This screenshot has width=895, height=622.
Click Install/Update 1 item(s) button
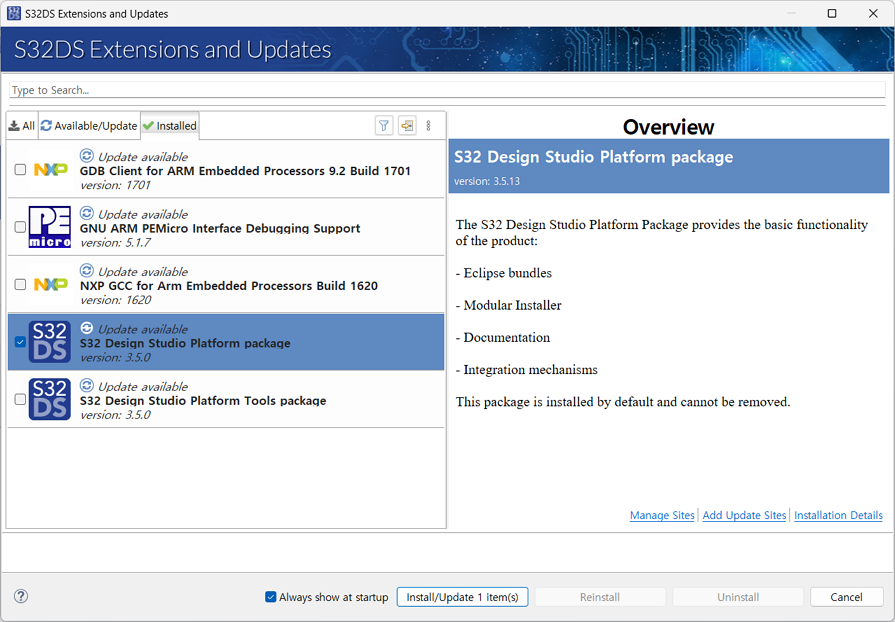[x=462, y=597]
